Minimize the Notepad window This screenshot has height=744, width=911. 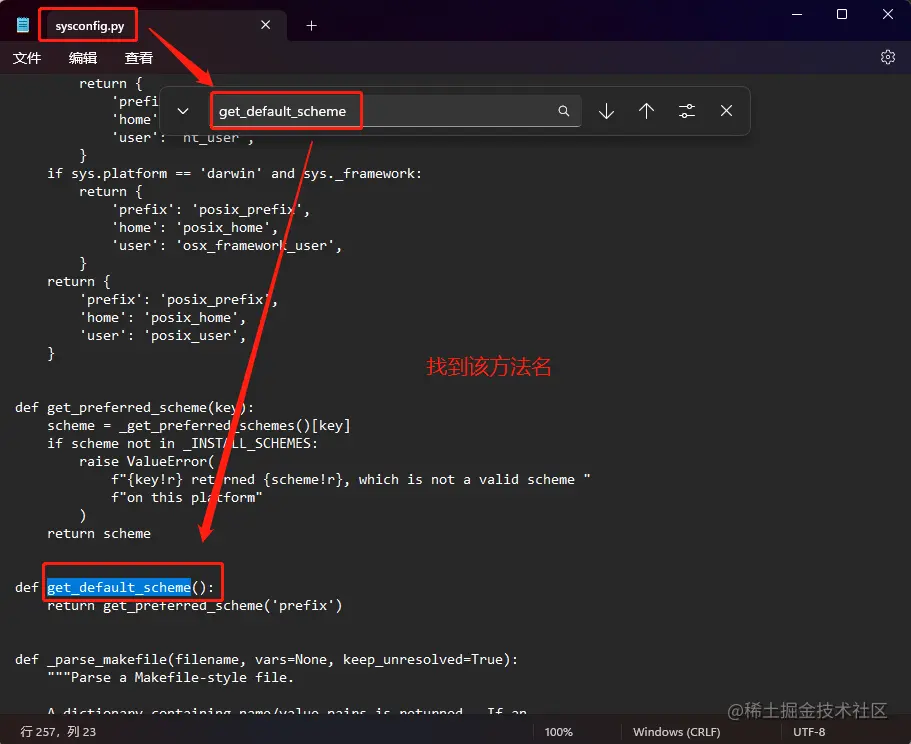tap(797, 14)
